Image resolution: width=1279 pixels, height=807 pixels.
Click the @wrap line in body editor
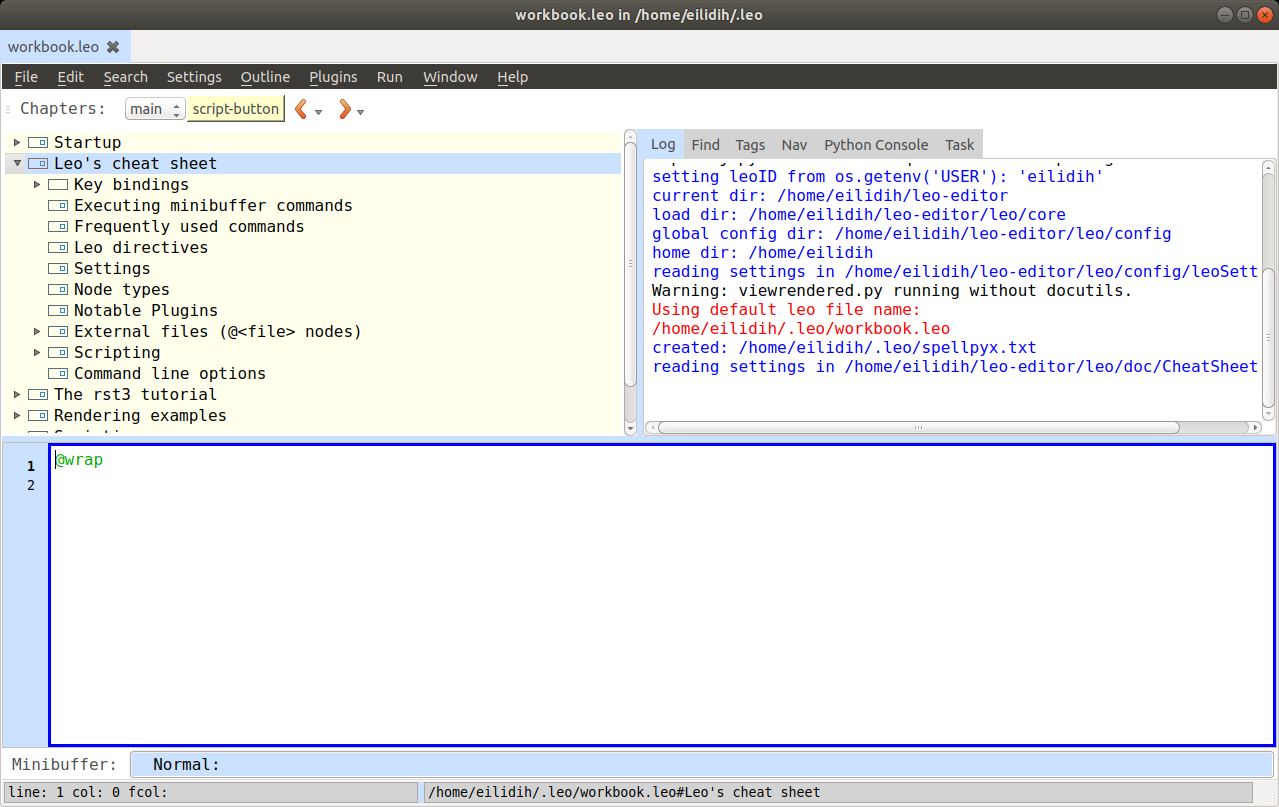pyautogui.click(x=79, y=460)
